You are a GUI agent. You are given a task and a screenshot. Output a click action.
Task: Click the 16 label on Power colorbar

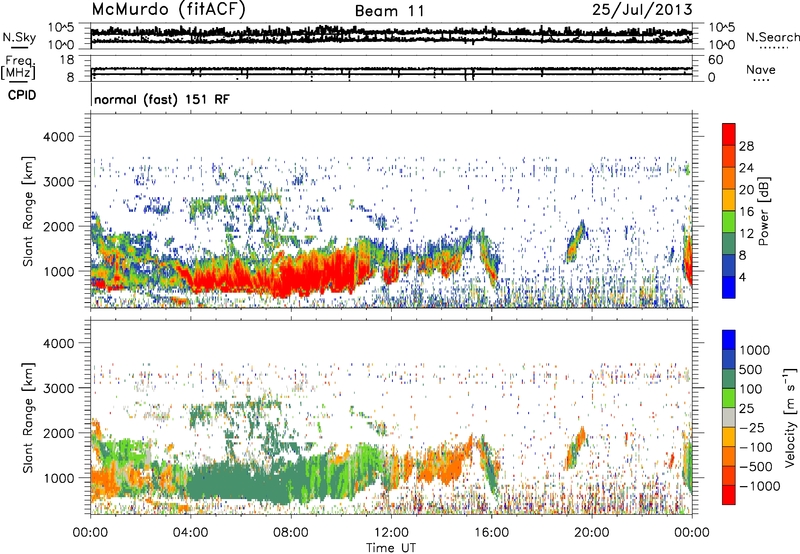(x=746, y=212)
